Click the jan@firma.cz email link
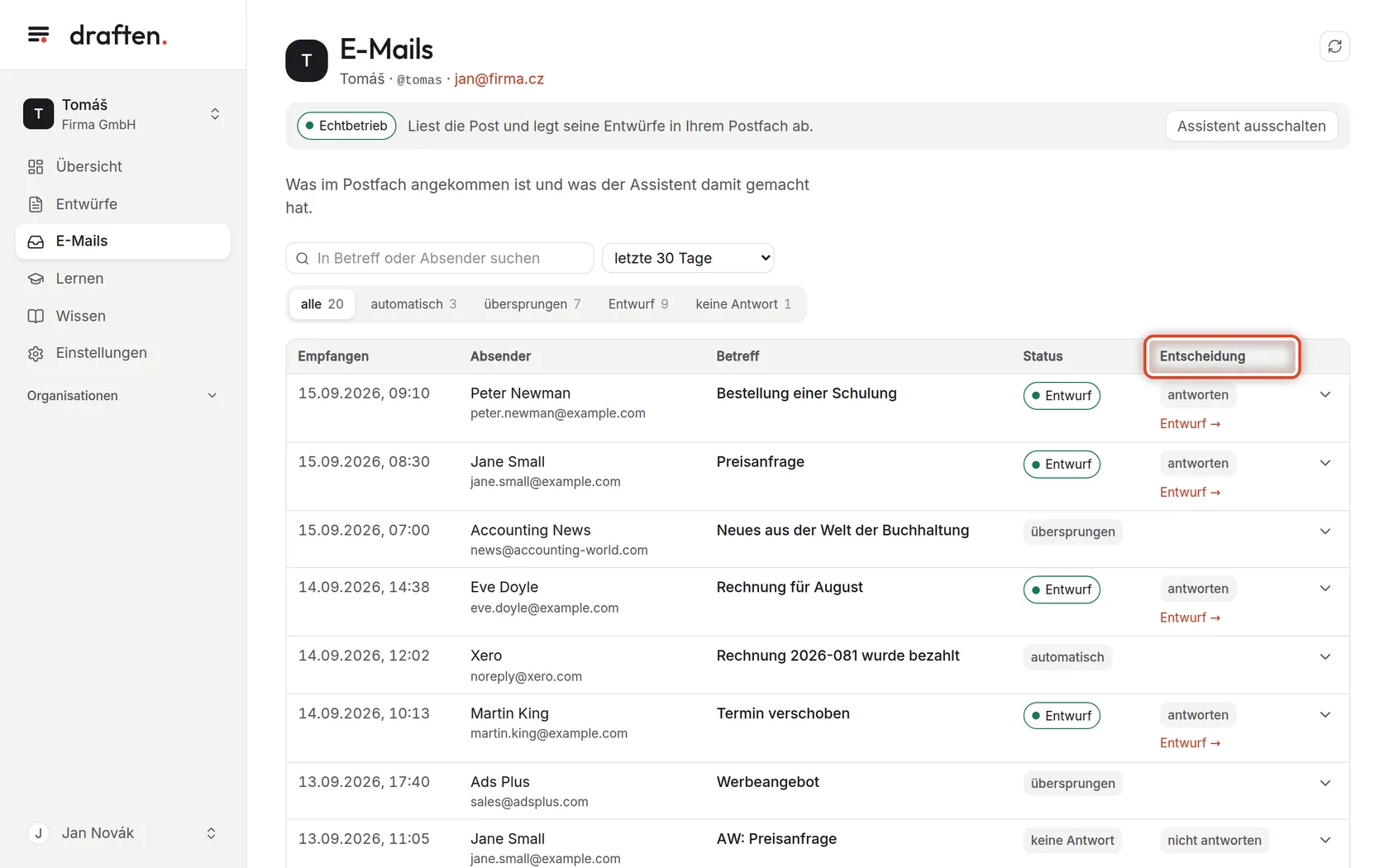 tap(499, 79)
